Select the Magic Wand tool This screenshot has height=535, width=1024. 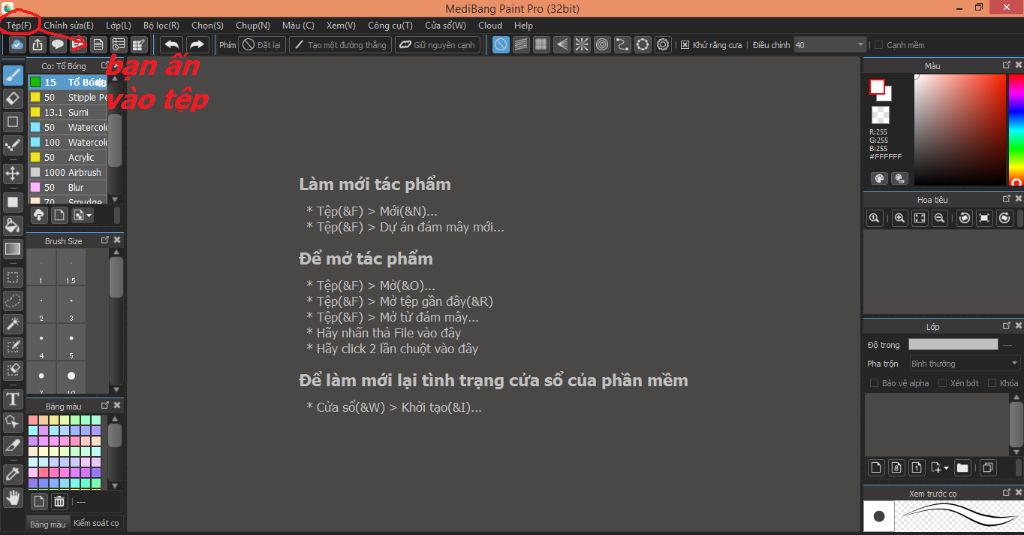coord(12,323)
